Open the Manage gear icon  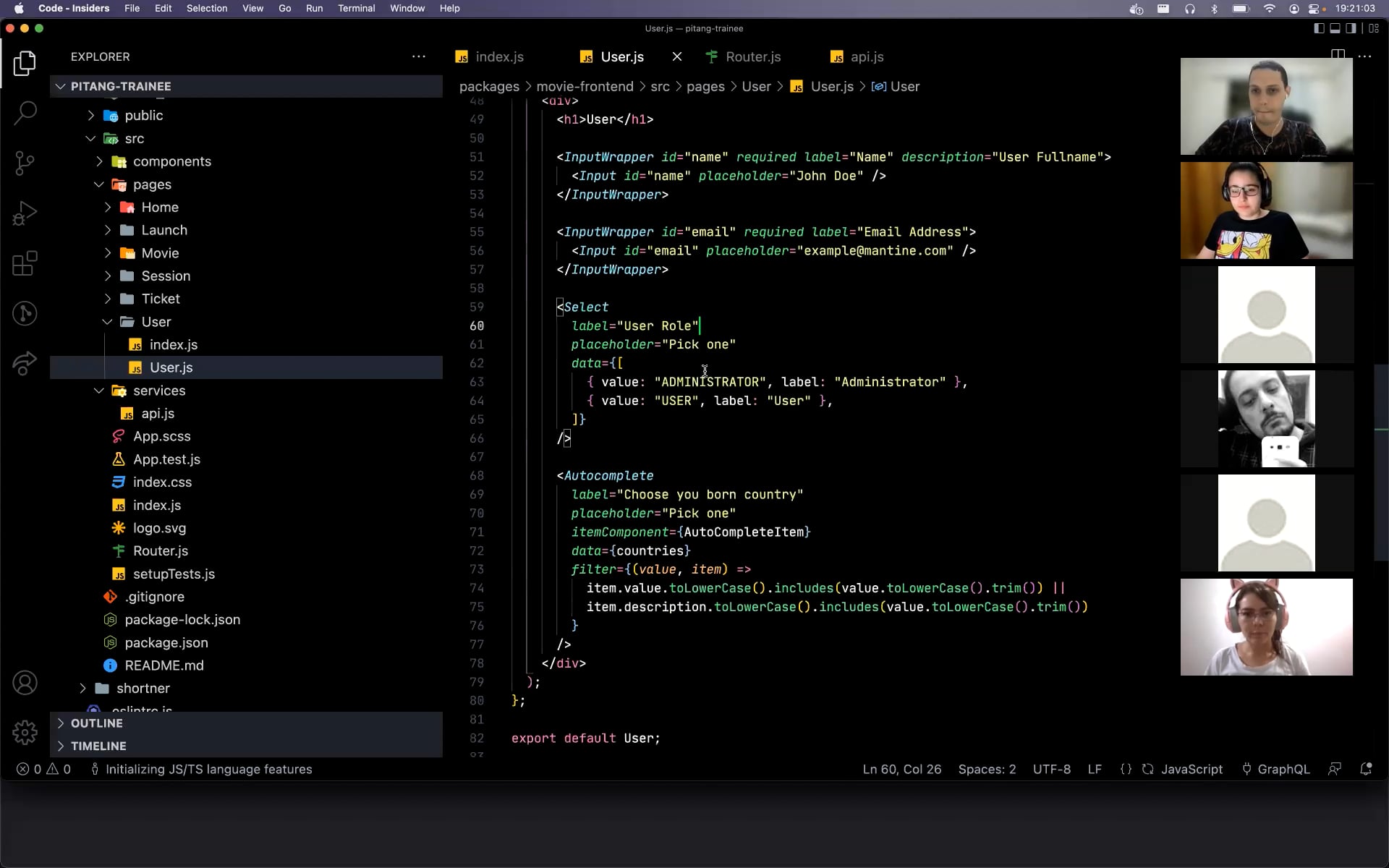[25, 732]
